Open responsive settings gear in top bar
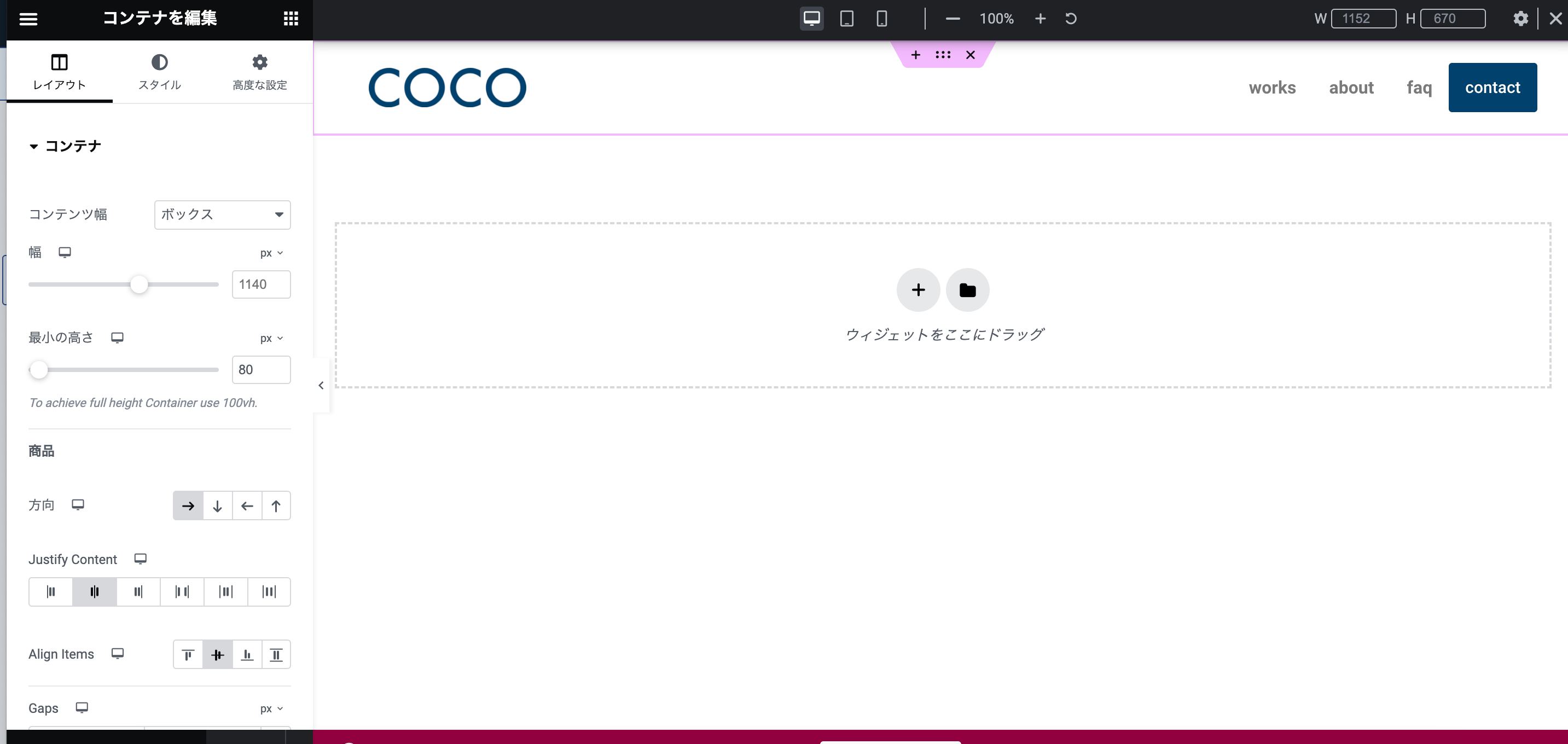 pos(1520,19)
